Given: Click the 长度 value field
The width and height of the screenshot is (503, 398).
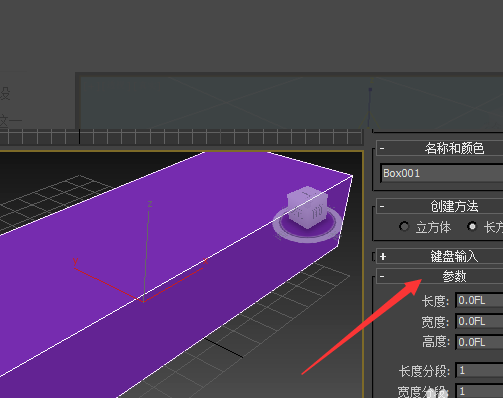Looking at the screenshot, I should pyautogui.click(x=479, y=301).
